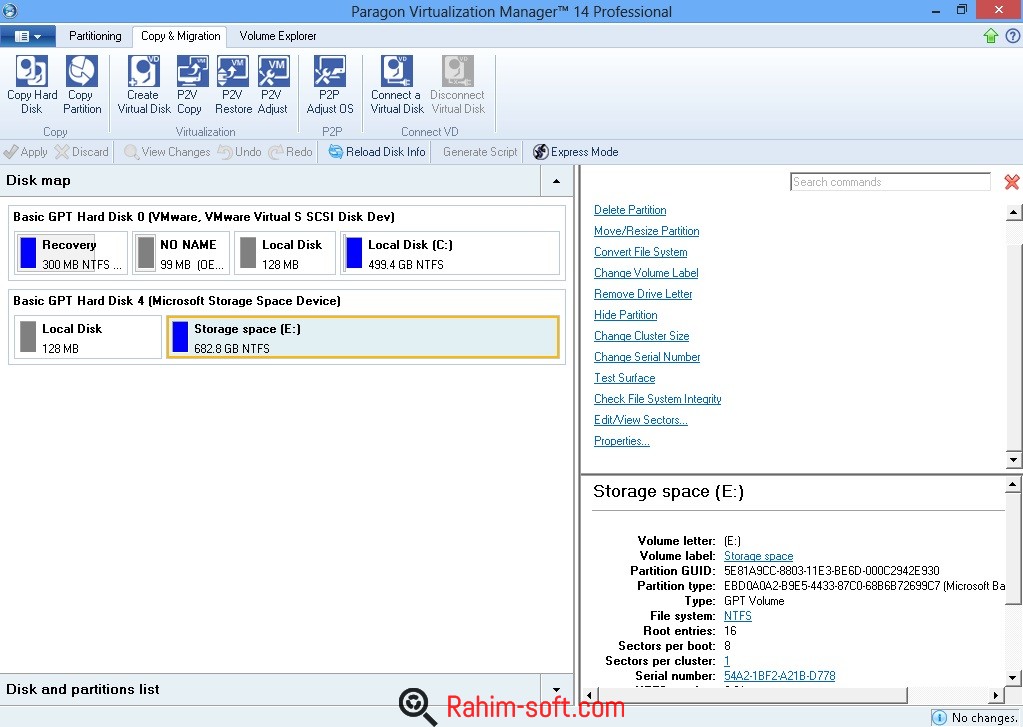This screenshot has height=727, width=1023.
Task: Click the Undo toolbar button
Action: coord(239,152)
